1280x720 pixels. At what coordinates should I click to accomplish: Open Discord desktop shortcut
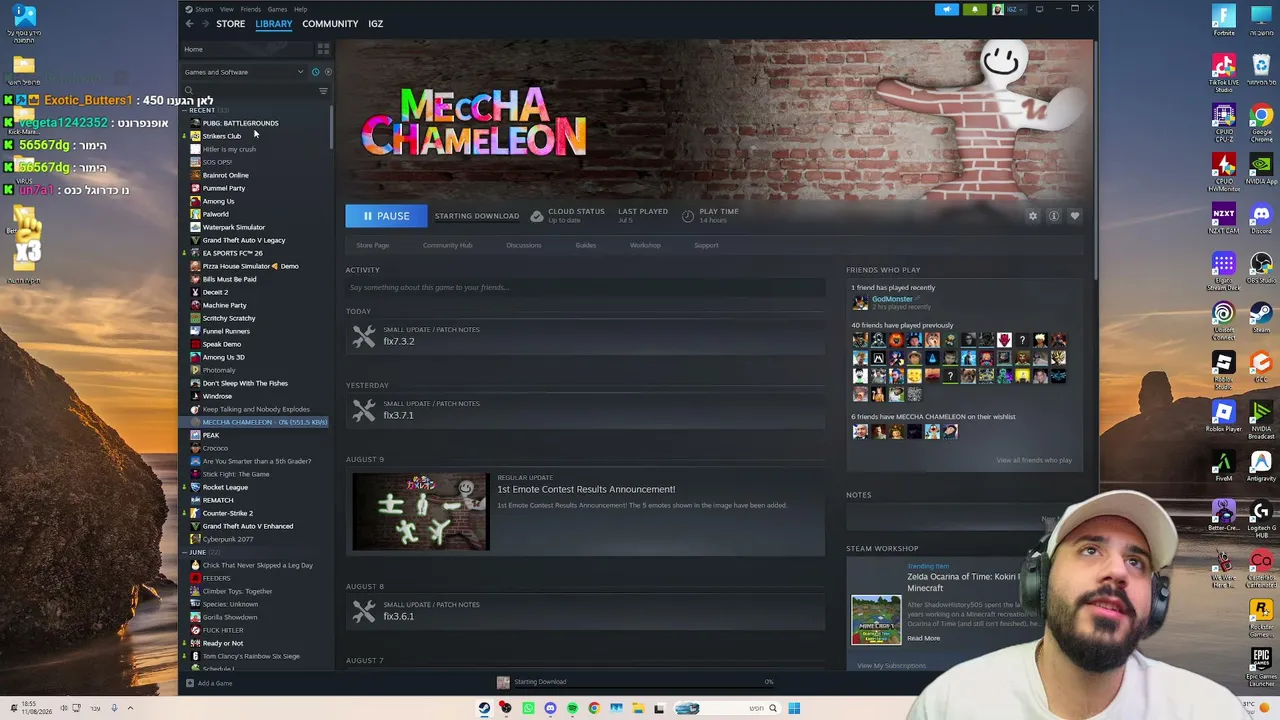point(1261,219)
